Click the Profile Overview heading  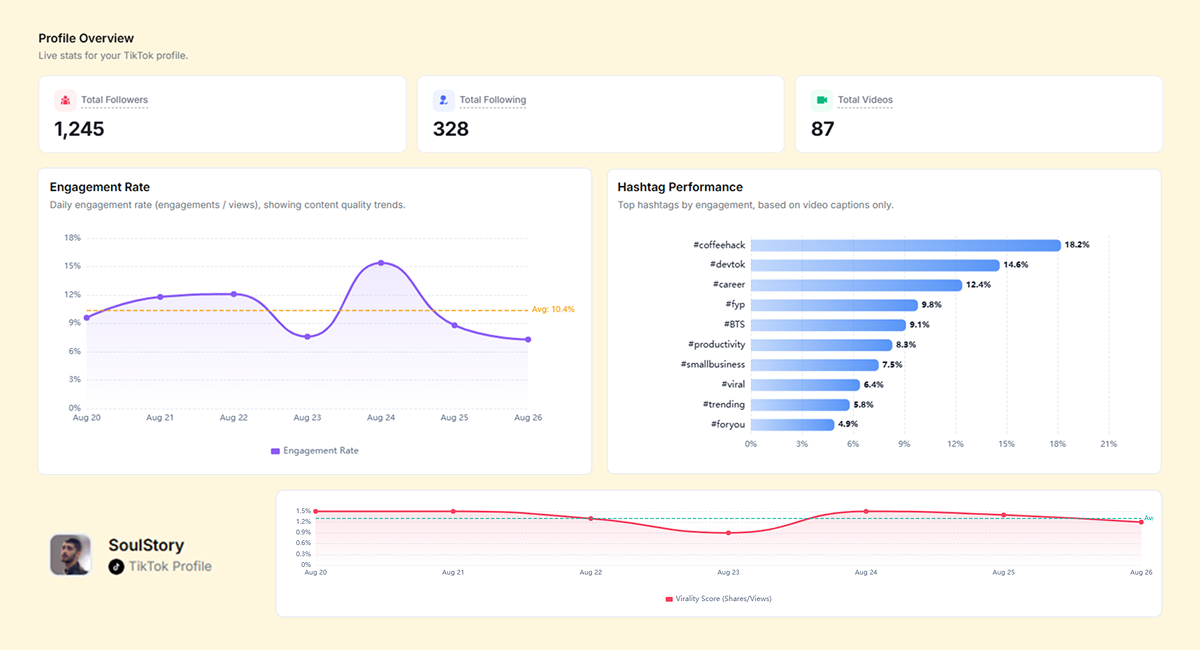point(86,38)
